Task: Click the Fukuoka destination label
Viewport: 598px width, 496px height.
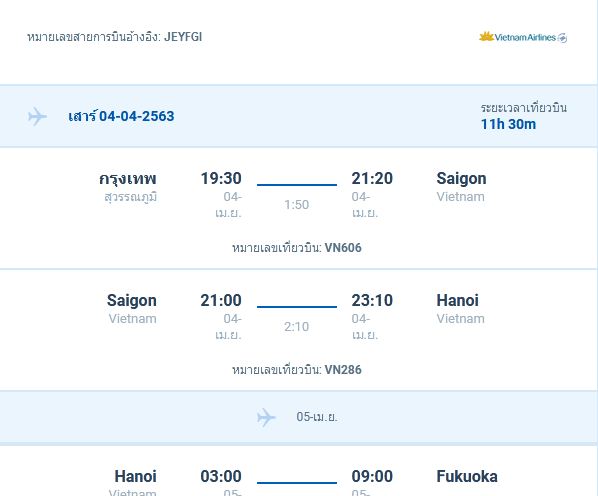Action: click(467, 477)
